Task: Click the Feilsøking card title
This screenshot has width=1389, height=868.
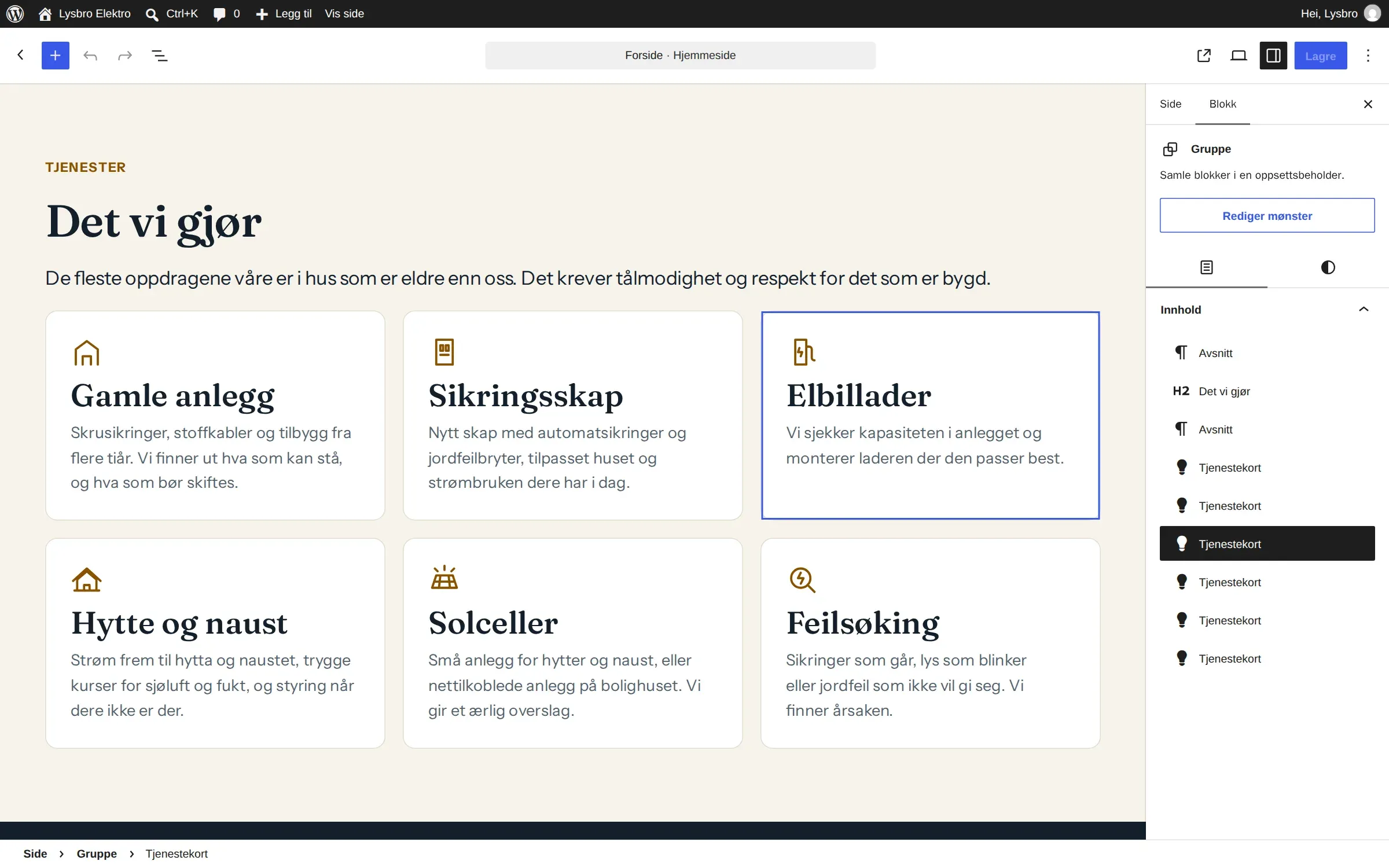Action: tap(863, 624)
